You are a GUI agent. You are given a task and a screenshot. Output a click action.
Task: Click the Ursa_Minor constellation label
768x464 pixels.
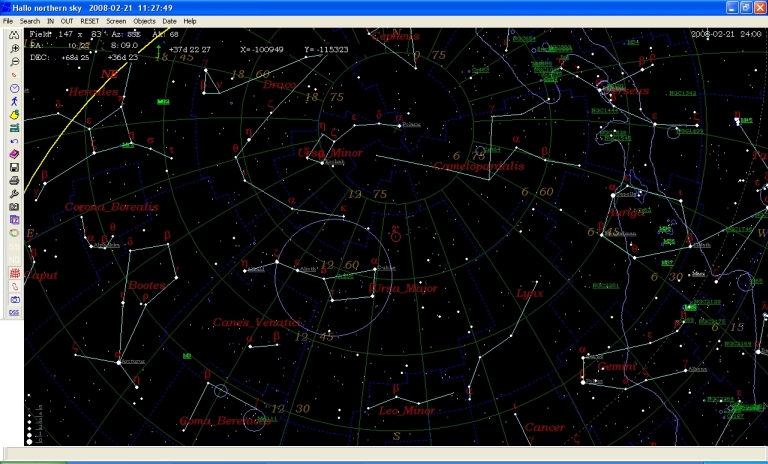click(330, 153)
